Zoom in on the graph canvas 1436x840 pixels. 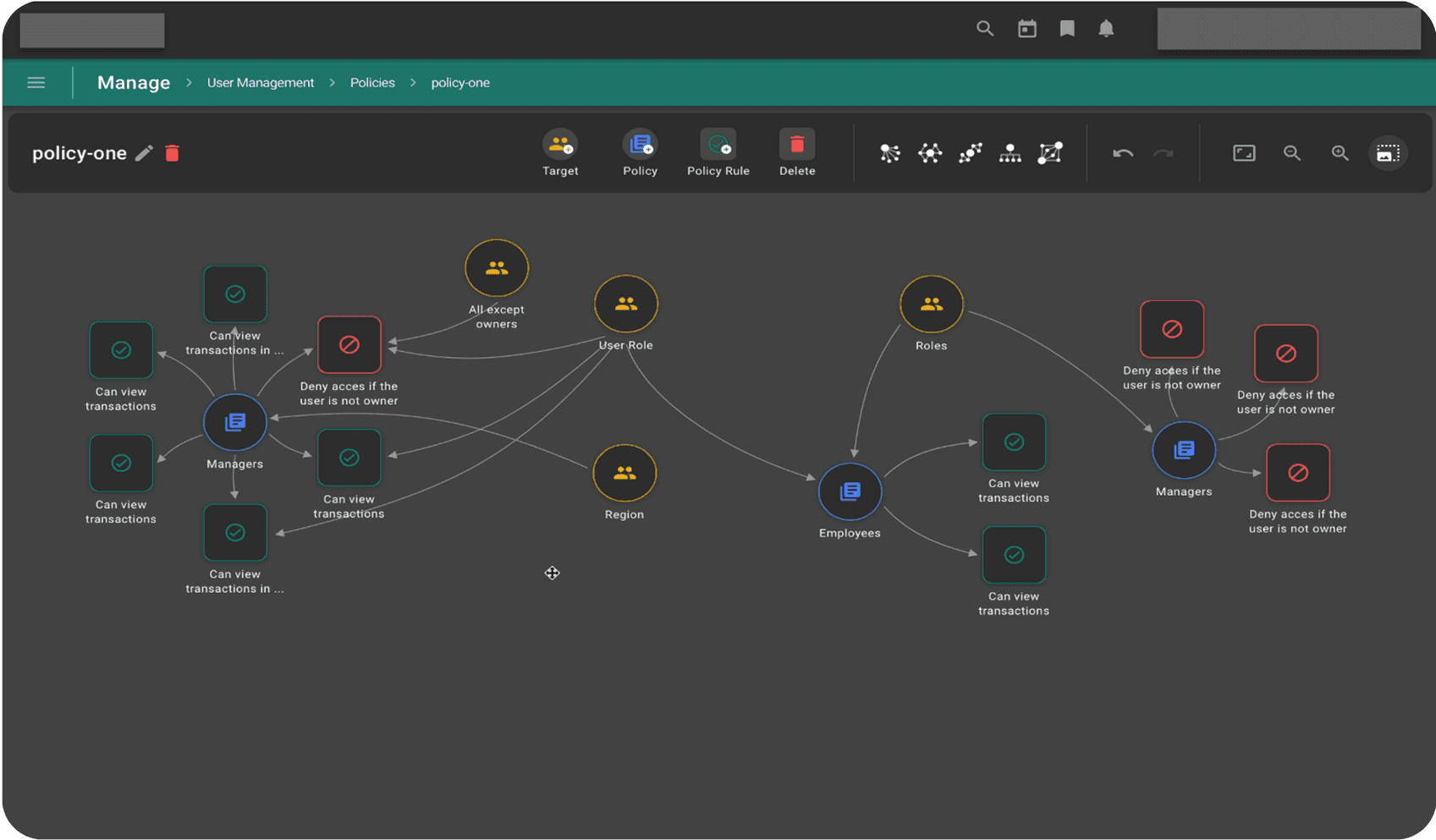[1340, 153]
